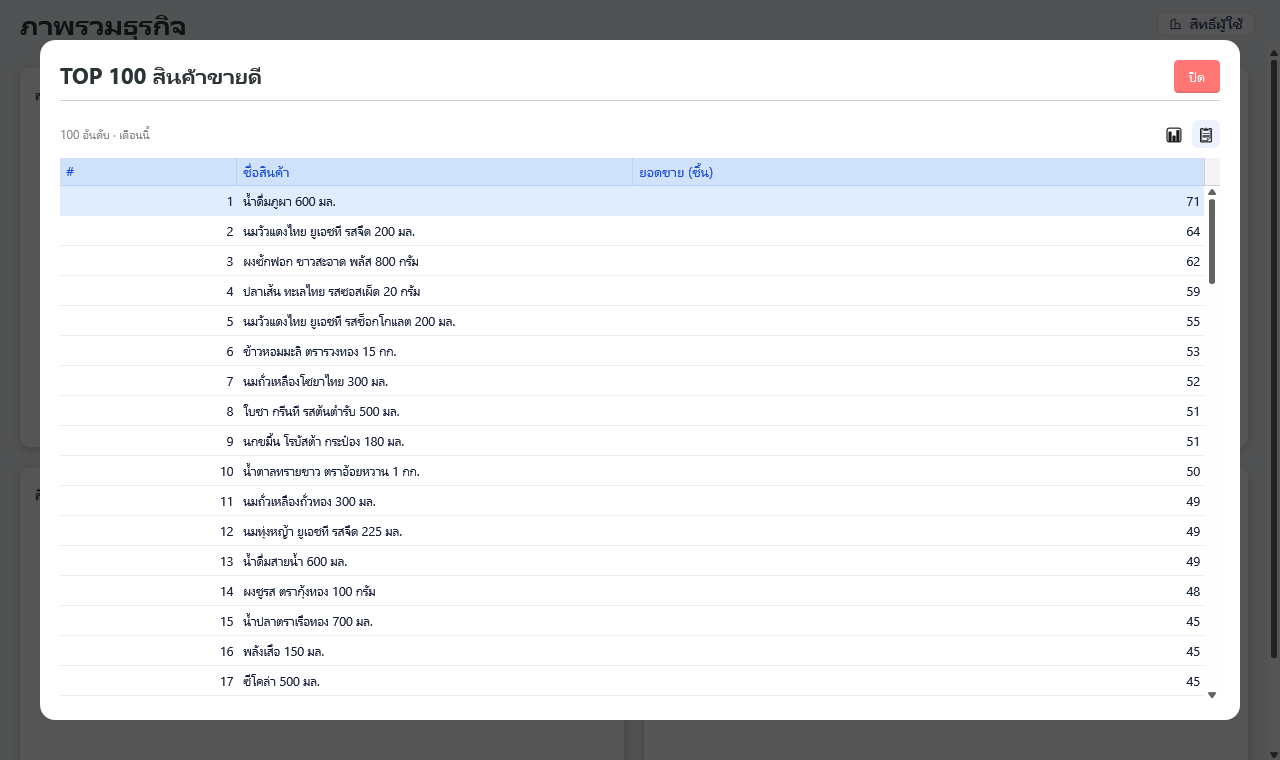Click the table's vertical scrollbar thumb
Viewport: 1280px width, 760px height.
pos(1212,241)
